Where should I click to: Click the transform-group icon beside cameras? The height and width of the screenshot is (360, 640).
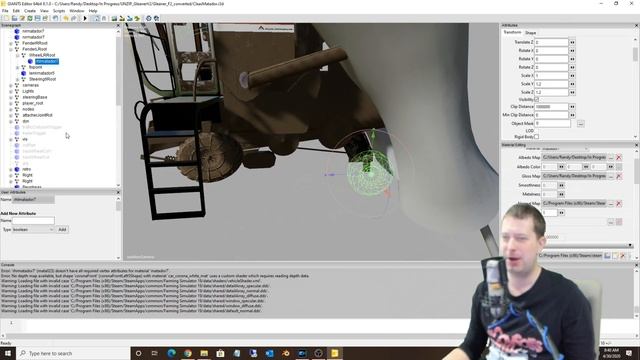[17, 85]
